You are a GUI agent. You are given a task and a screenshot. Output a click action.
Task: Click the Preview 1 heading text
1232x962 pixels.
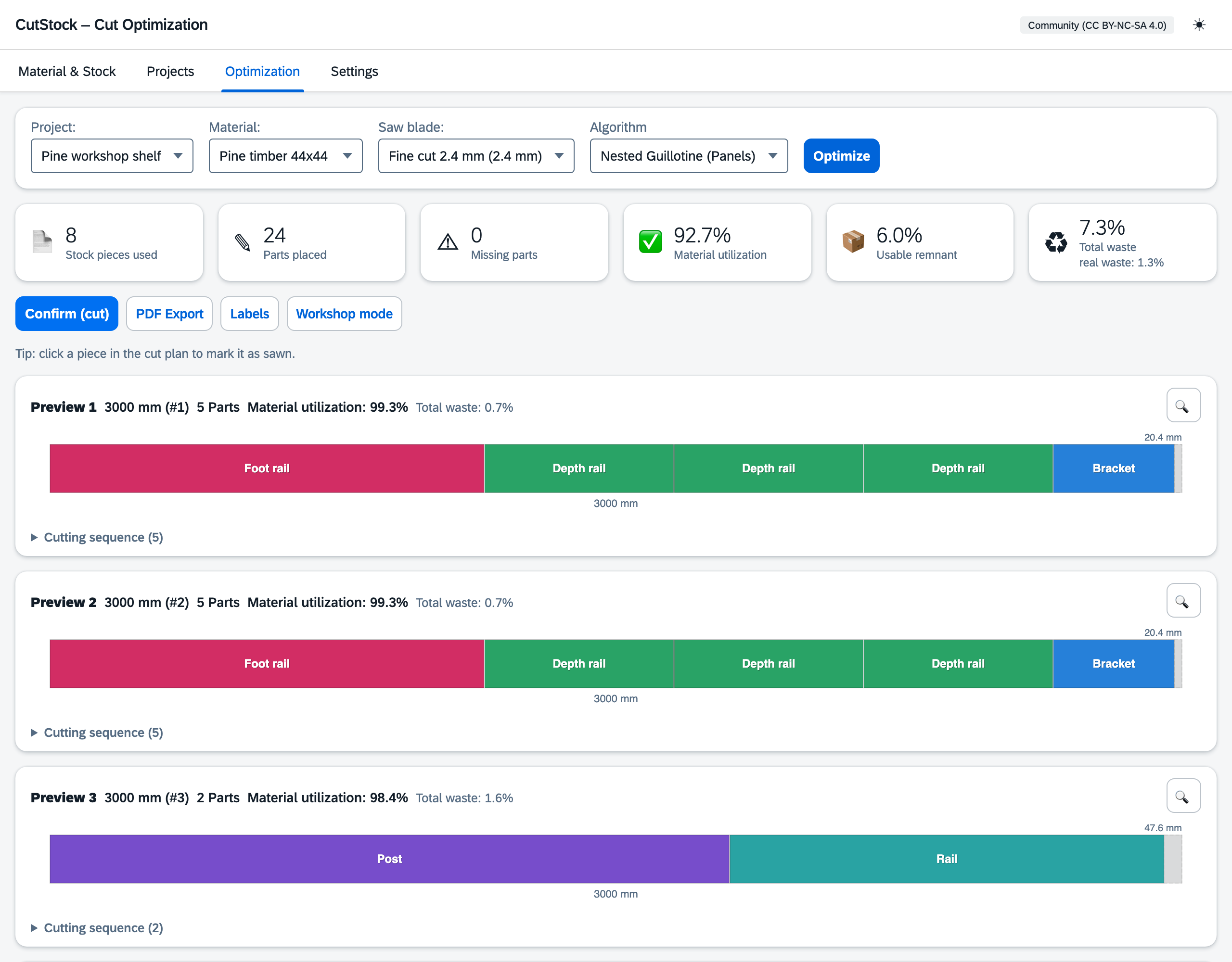coord(63,407)
